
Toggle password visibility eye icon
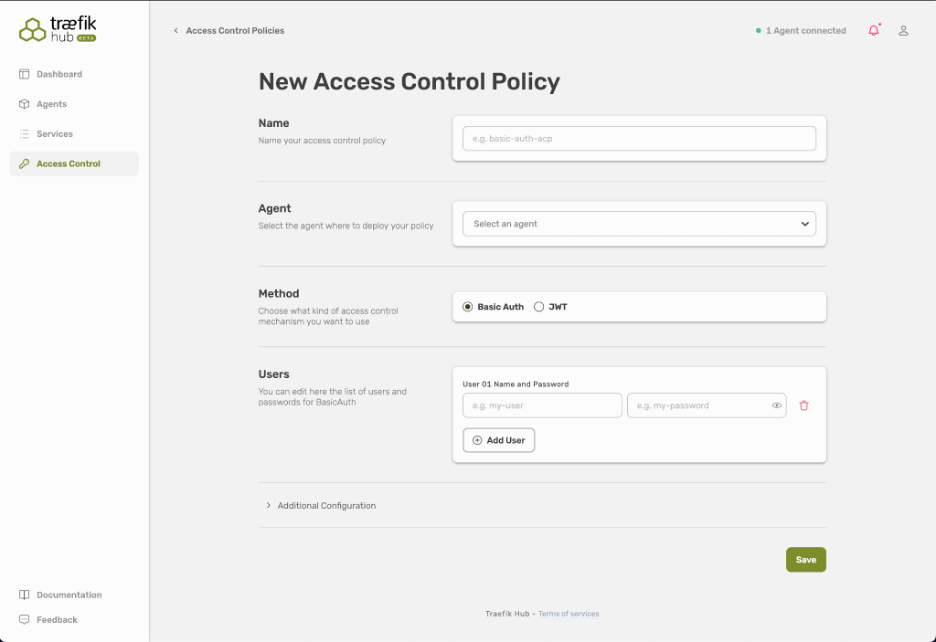776,406
